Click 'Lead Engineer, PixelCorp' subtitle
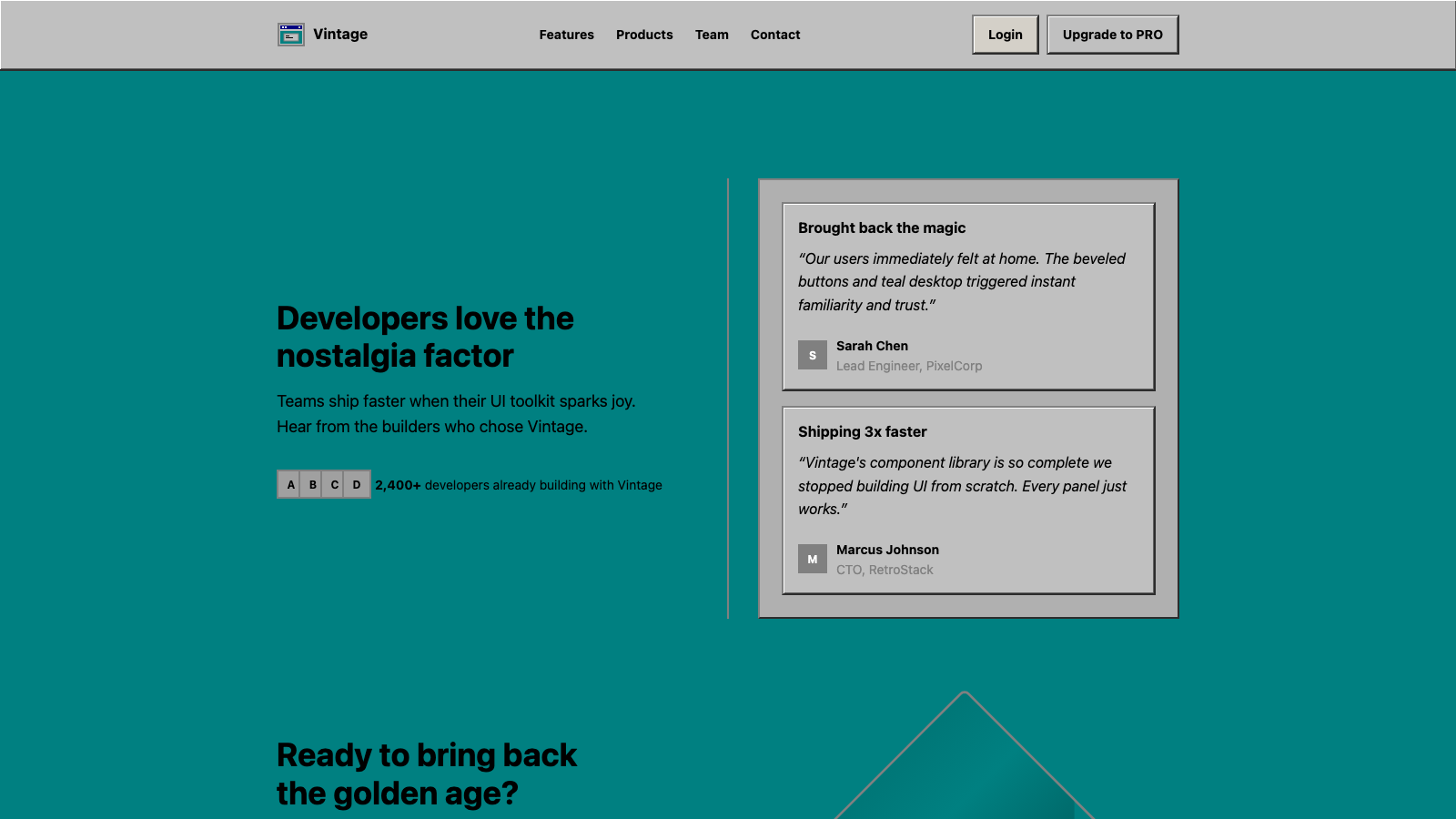Viewport: 1456px width, 819px height. point(909,366)
